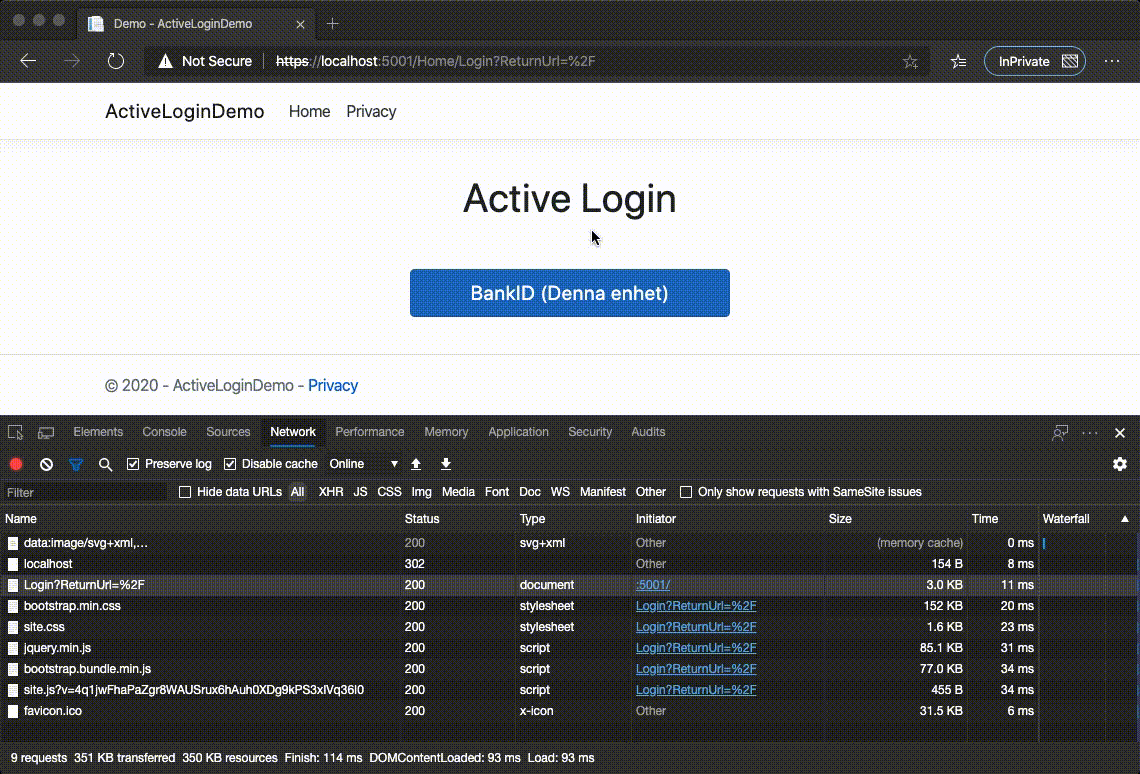Clear the network log icon
Screen dimensions: 1140x774
pyautogui.click(x=47, y=464)
